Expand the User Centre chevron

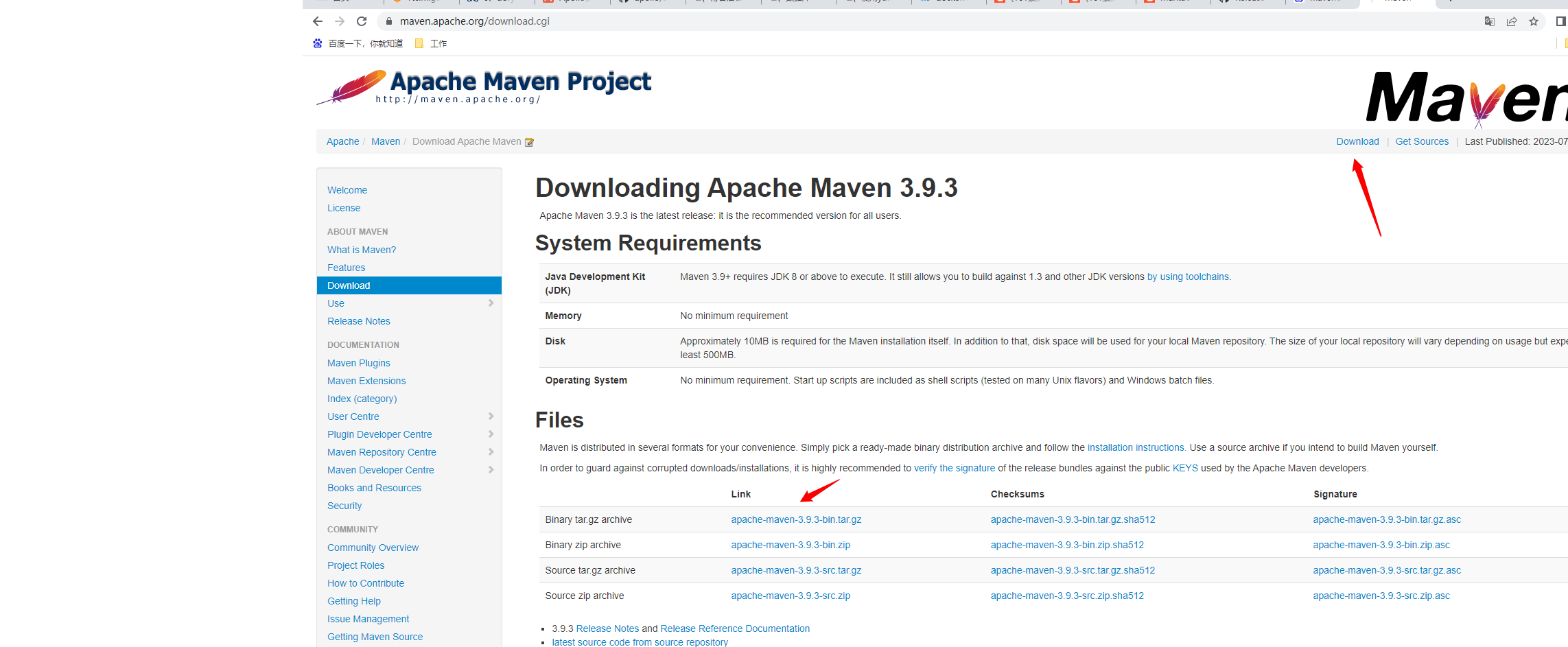click(491, 416)
